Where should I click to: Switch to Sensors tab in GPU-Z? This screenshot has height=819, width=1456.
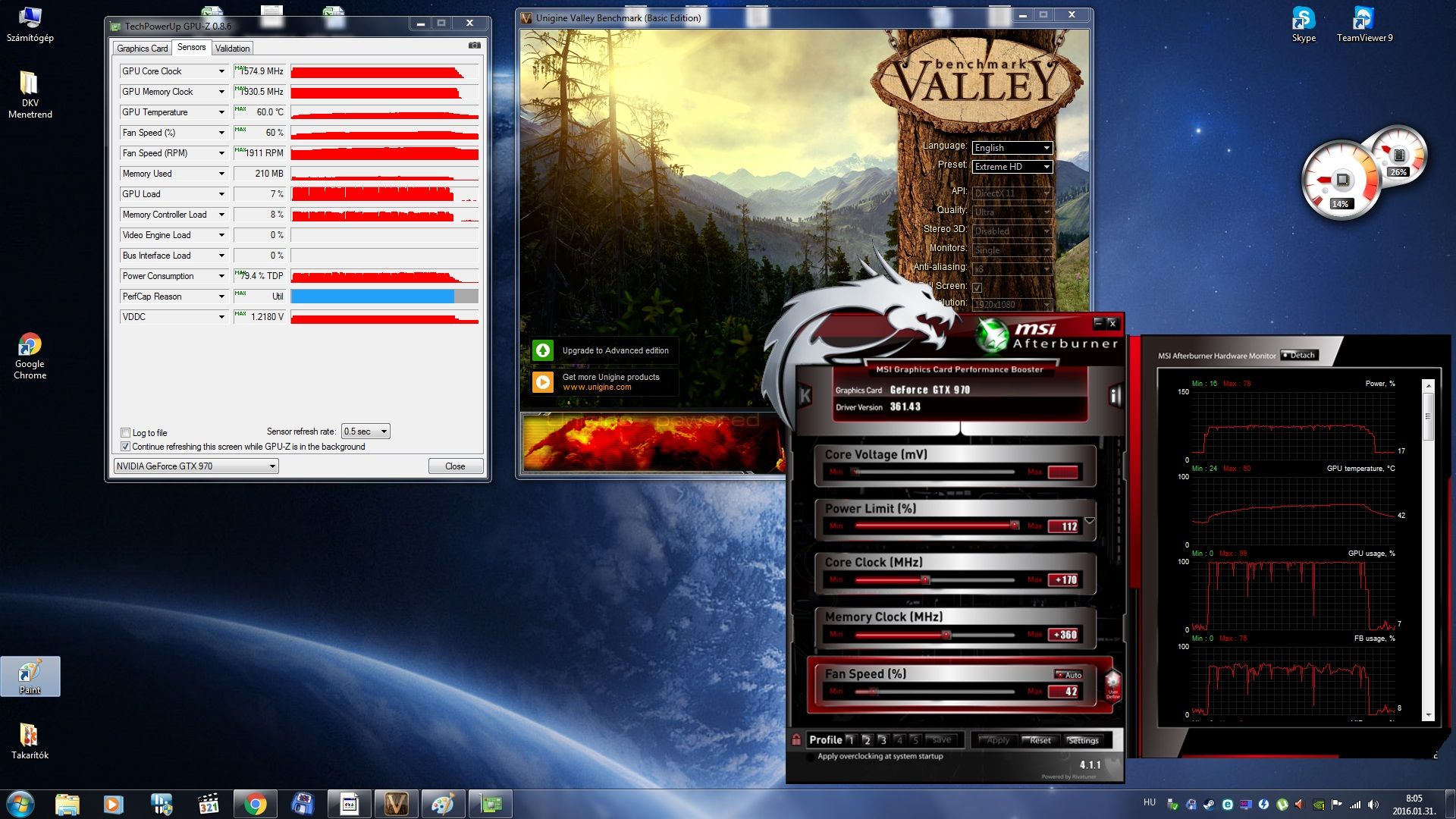coord(191,47)
